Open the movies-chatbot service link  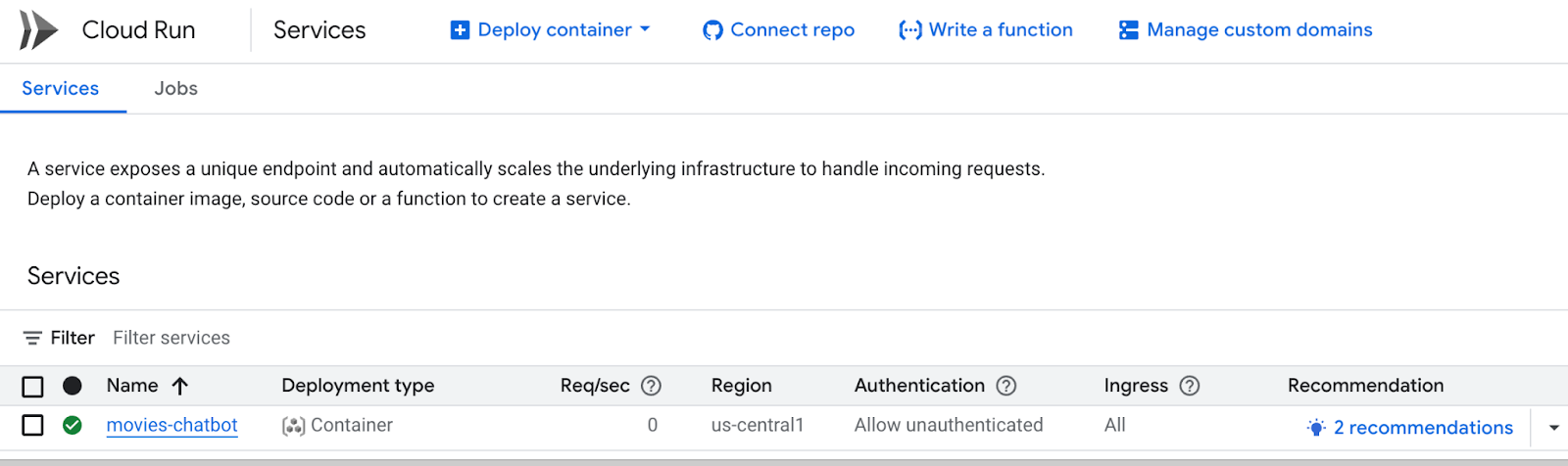tap(171, 425)
